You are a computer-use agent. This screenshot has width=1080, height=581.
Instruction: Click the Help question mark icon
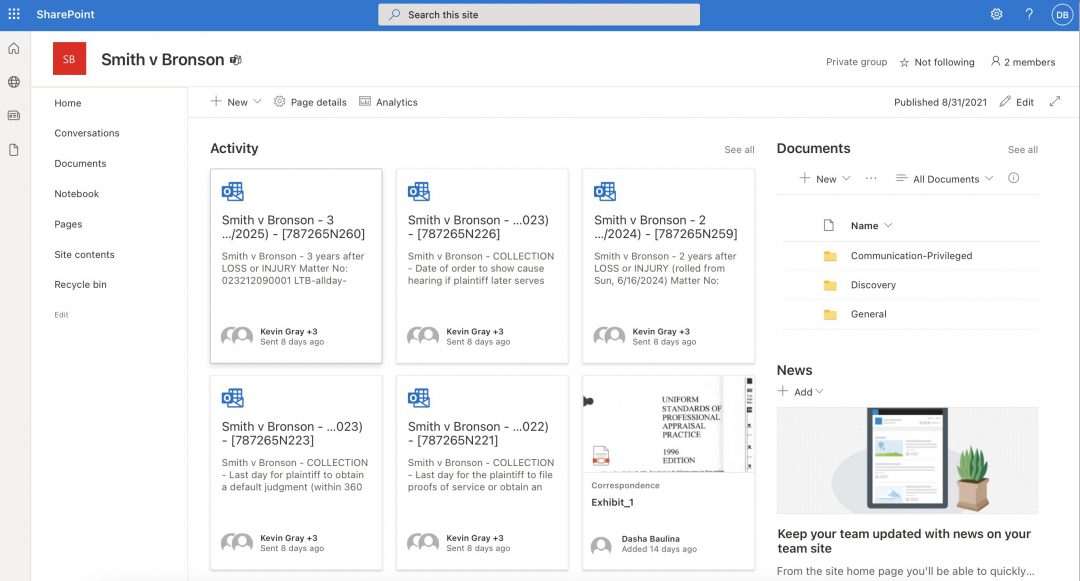coord(1029,13)
